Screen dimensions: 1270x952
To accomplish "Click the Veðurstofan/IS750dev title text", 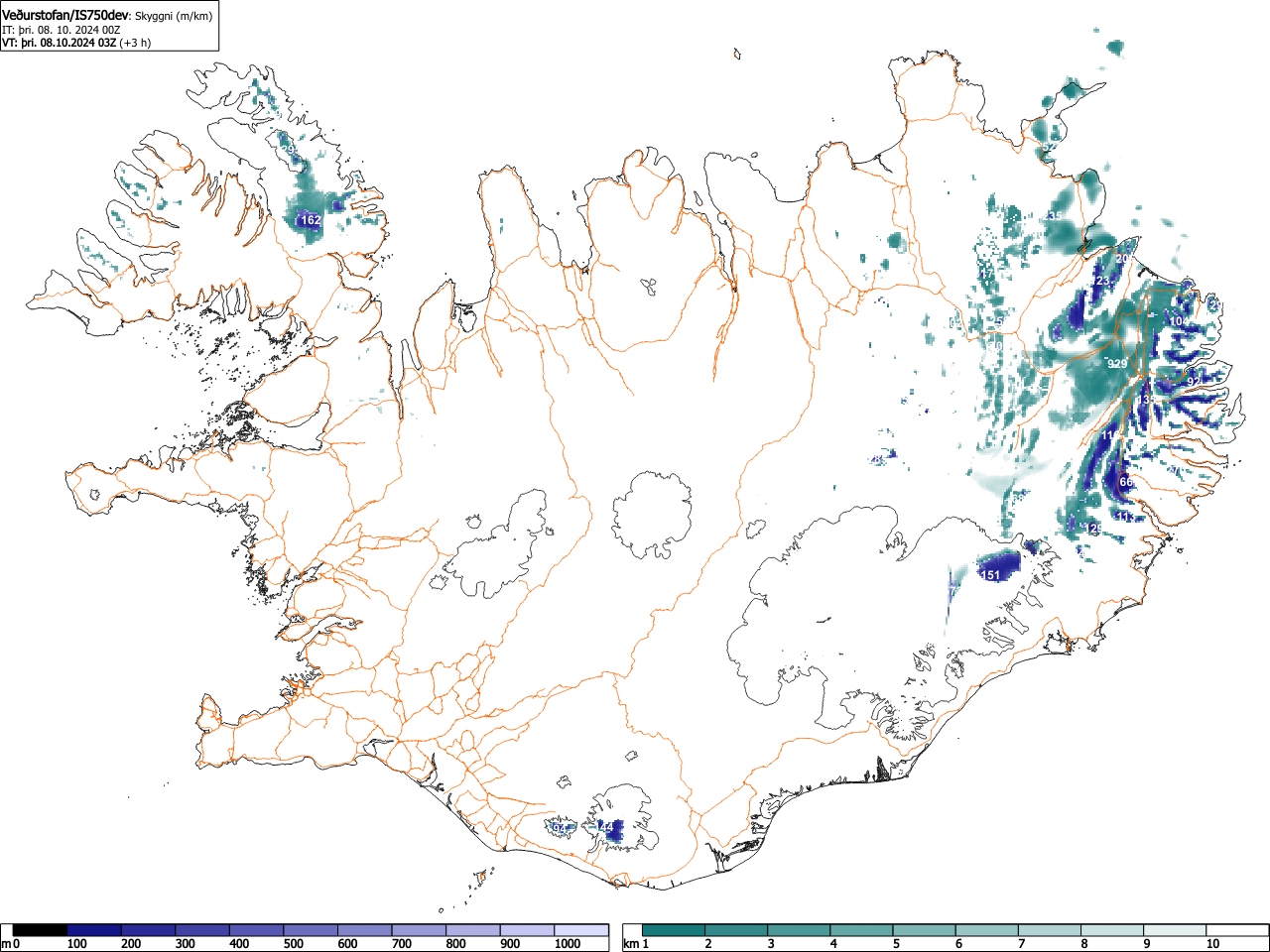I will tap(65, 15).
